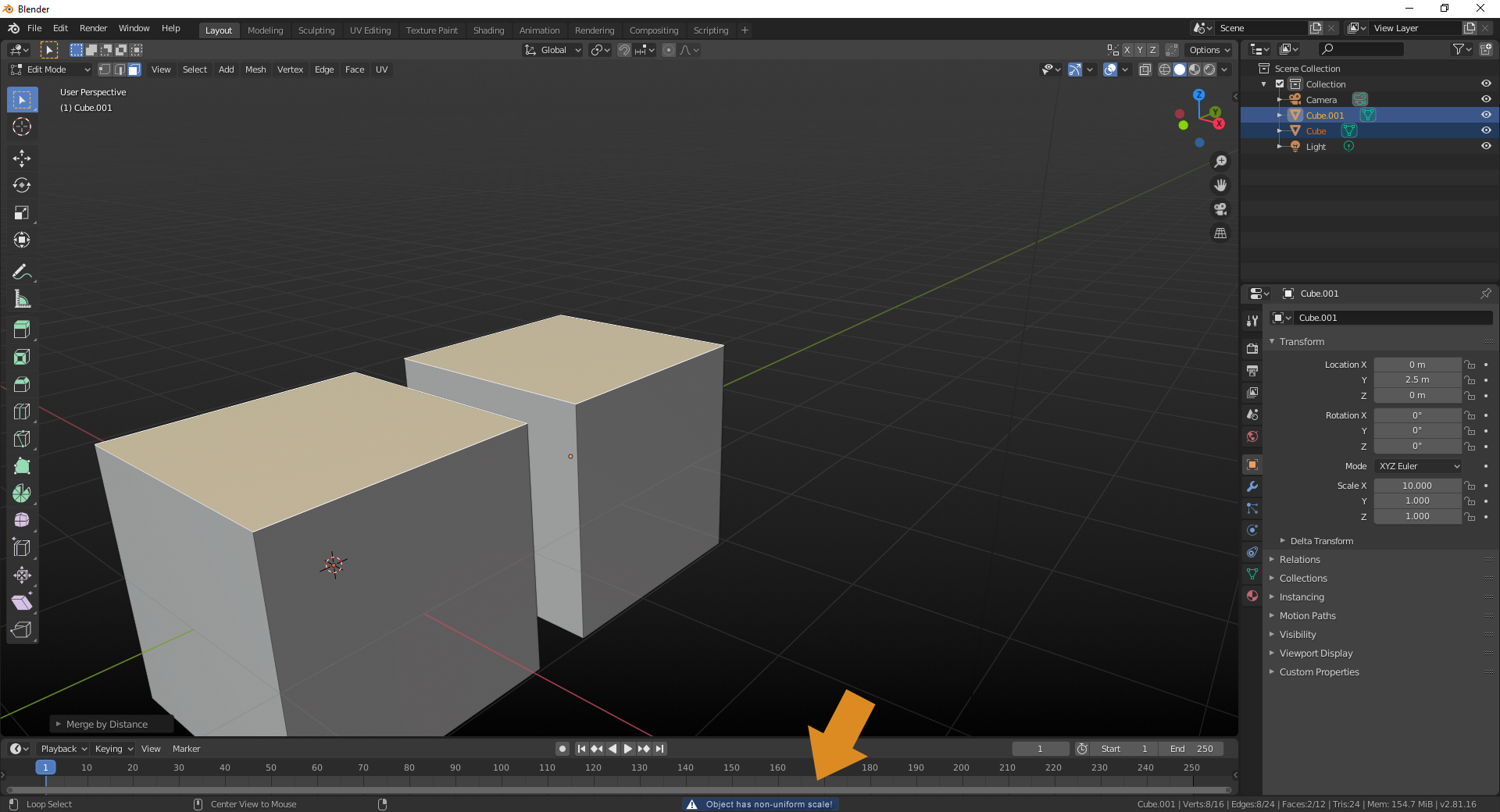Open the Modifier properties wrench tab
This screenshot has width=1500, height=812.
1252,486
